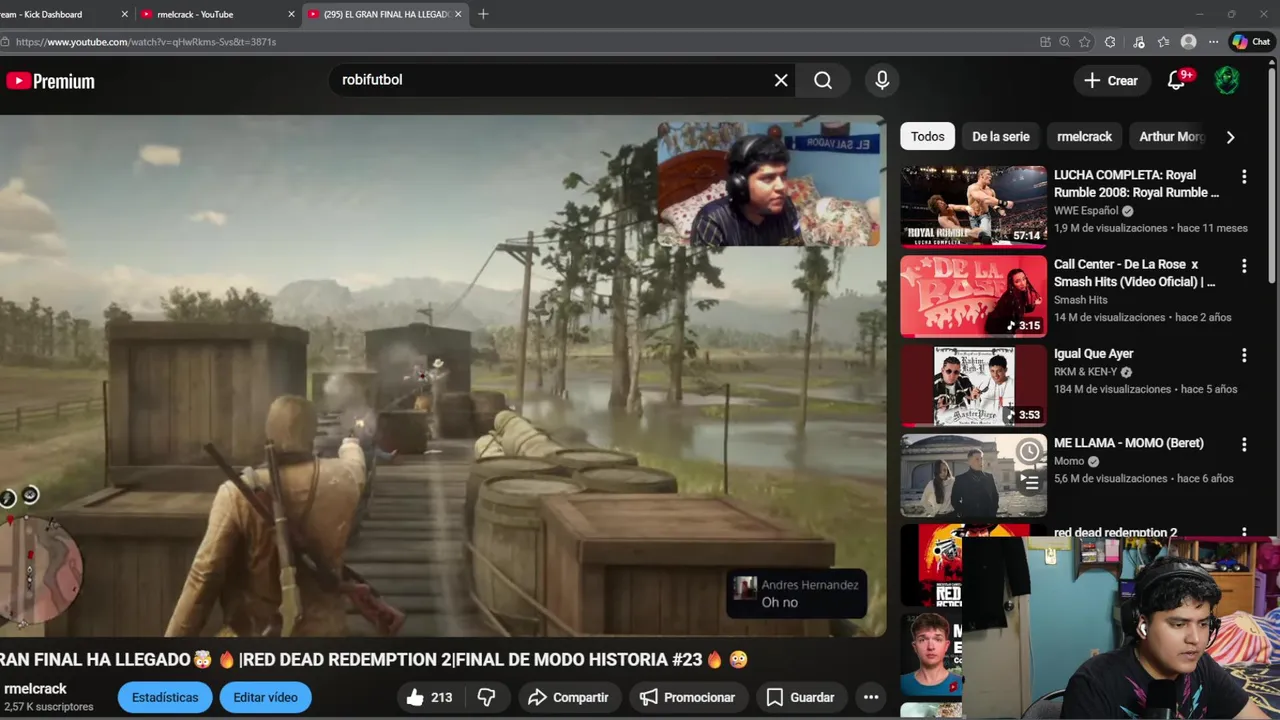Viewport: 1280px width, 720px height.
Task: Open browser settings and more menu
Action: (x=1213, y=42)
